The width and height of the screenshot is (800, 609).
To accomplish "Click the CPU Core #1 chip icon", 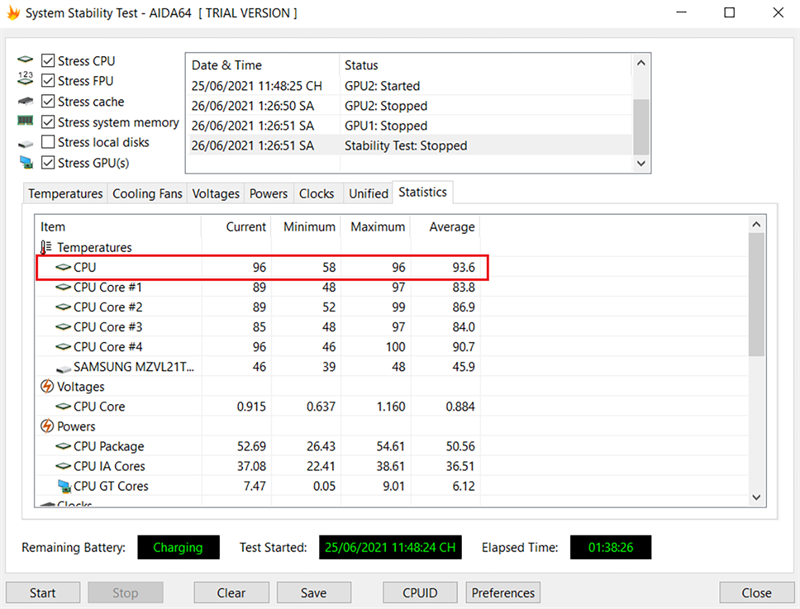I will point(63,287).
